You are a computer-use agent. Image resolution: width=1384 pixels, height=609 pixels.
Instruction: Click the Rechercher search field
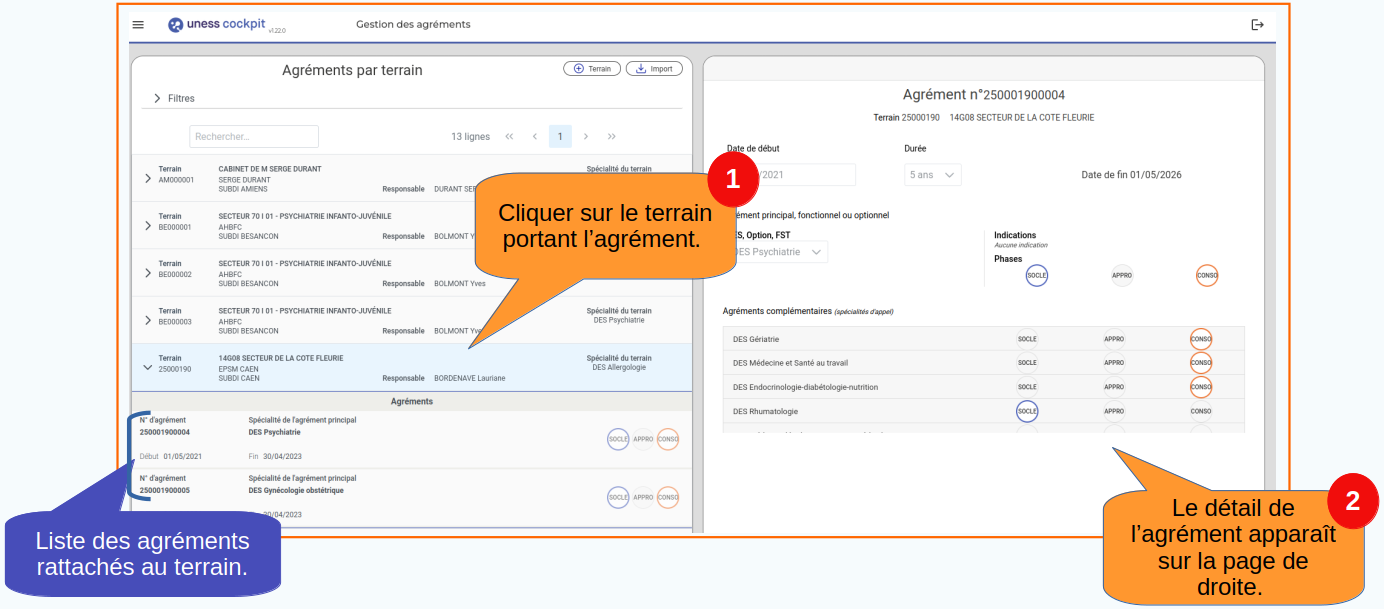(254, 137)
